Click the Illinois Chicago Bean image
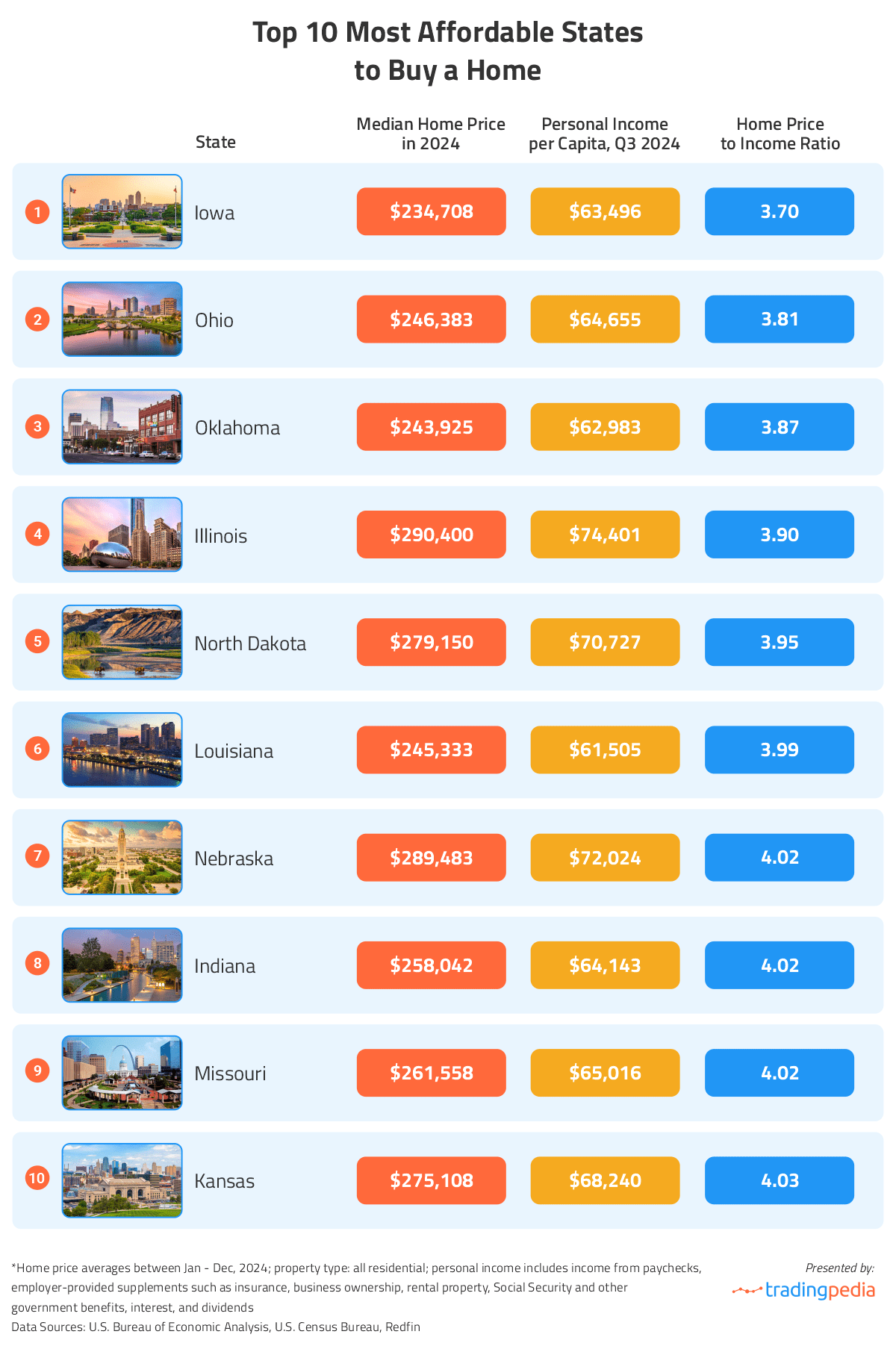The width and height of the screenshot is (896, 1349). (x=122, y=535)
